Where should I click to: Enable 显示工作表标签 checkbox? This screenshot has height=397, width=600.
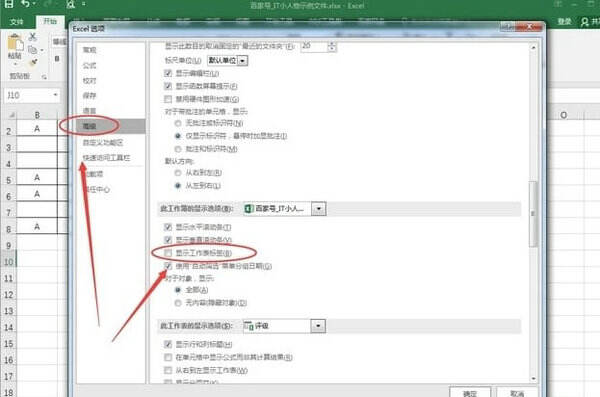point(168,253)
